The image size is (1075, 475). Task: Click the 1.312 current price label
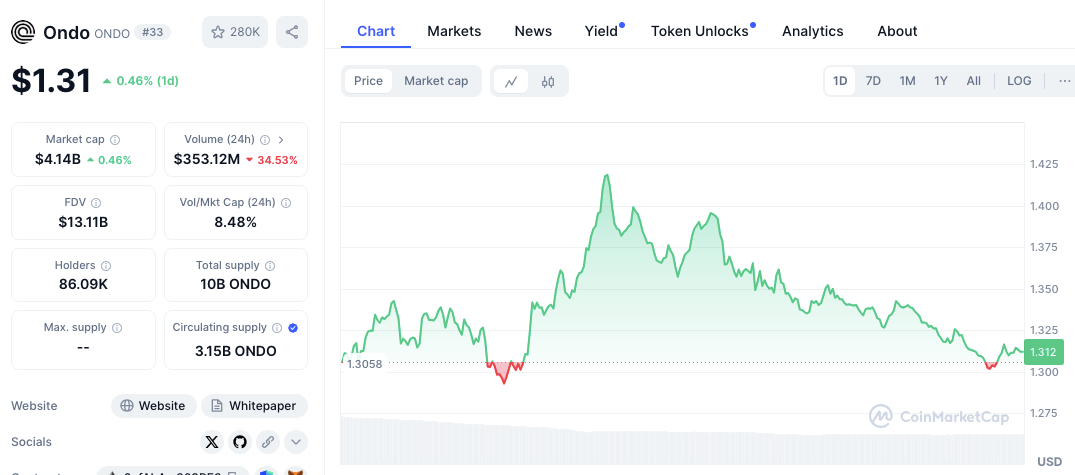[x=1043, y=352]
